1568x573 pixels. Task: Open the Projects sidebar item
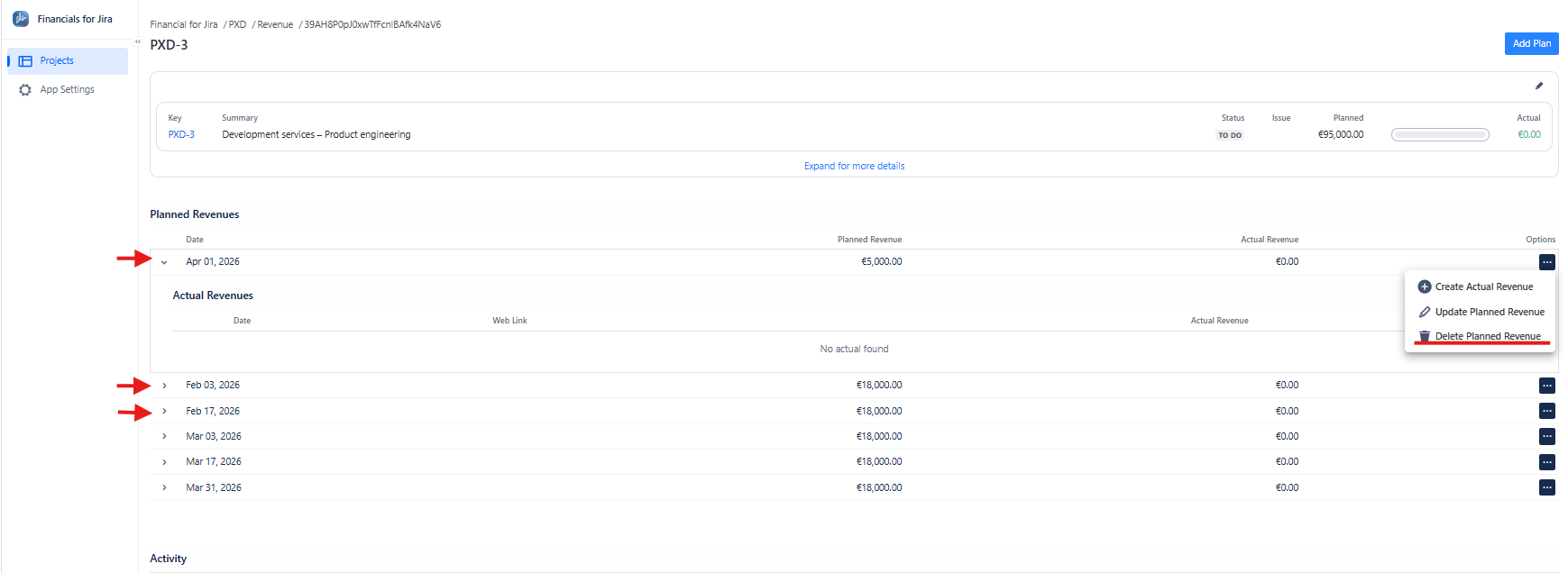click(68, 61)
